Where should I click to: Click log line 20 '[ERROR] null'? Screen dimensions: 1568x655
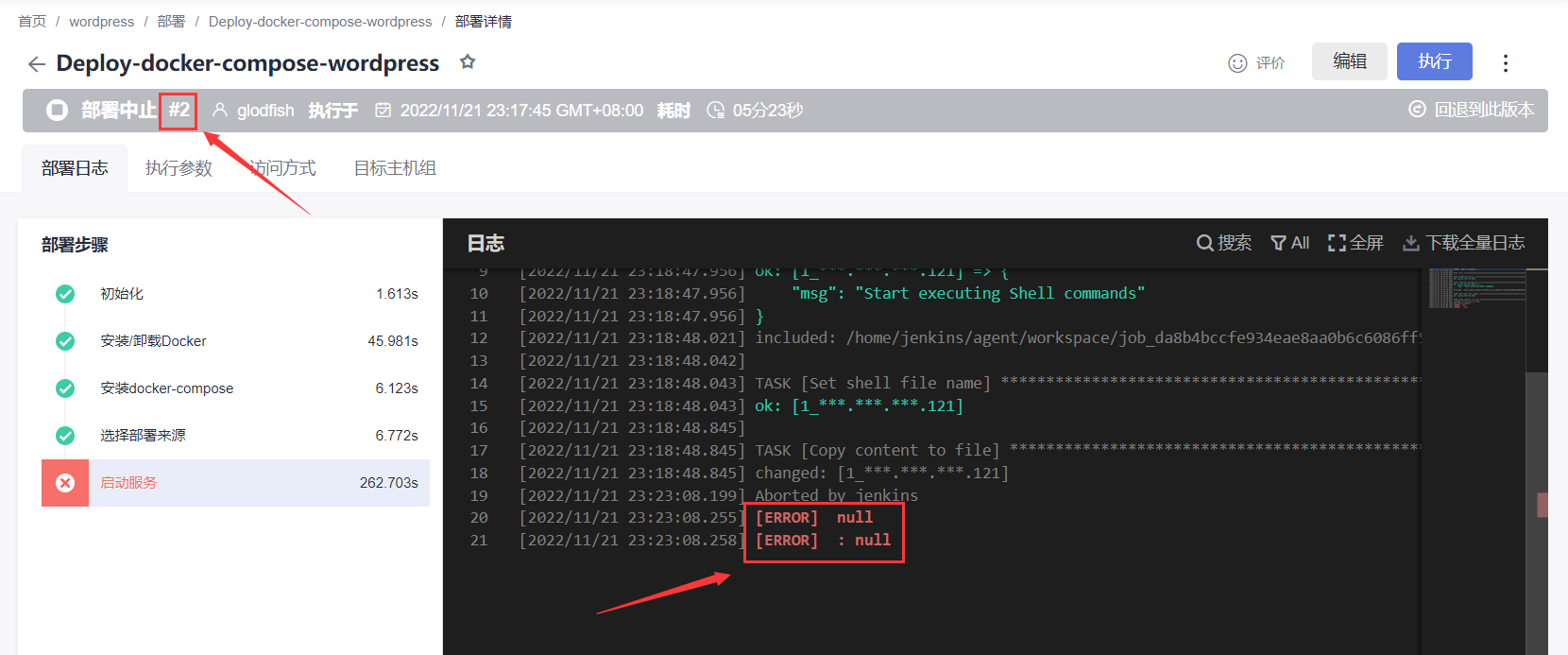point(814,518)
